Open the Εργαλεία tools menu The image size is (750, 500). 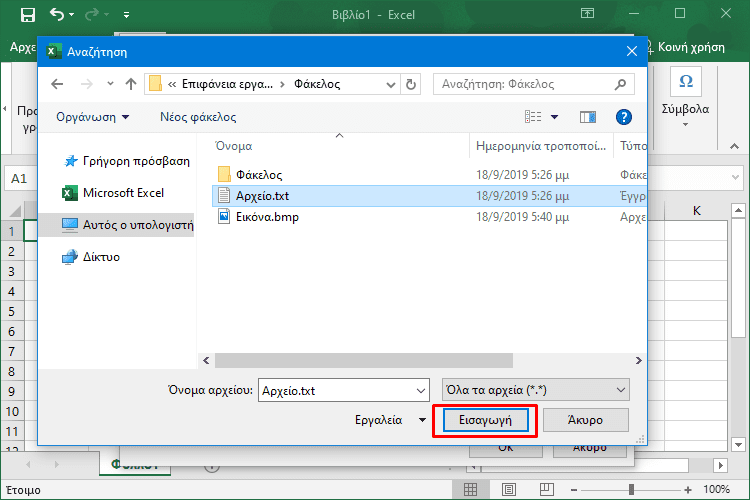coord(390,420)
